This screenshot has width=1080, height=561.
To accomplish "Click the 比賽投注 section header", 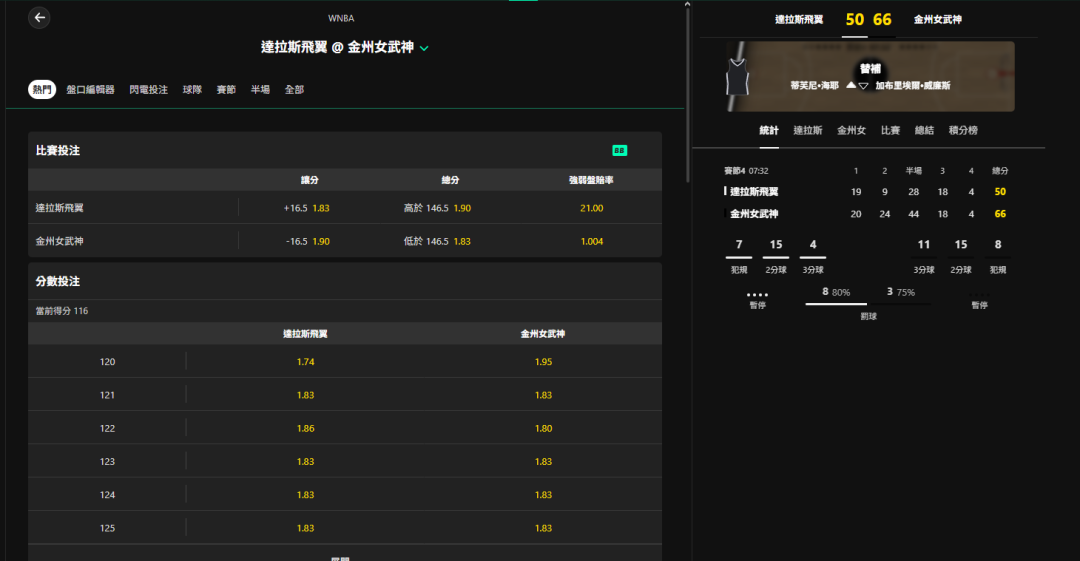I will point(344,150).
